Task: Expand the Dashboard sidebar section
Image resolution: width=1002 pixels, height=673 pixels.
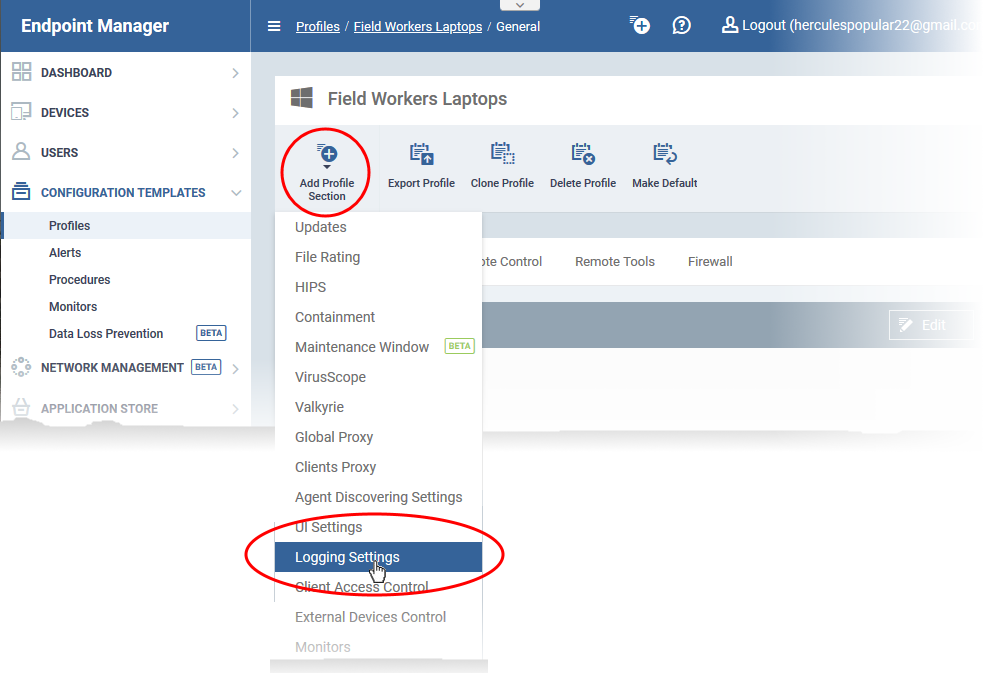Action: pyautogui.click(x=125, y=73)
